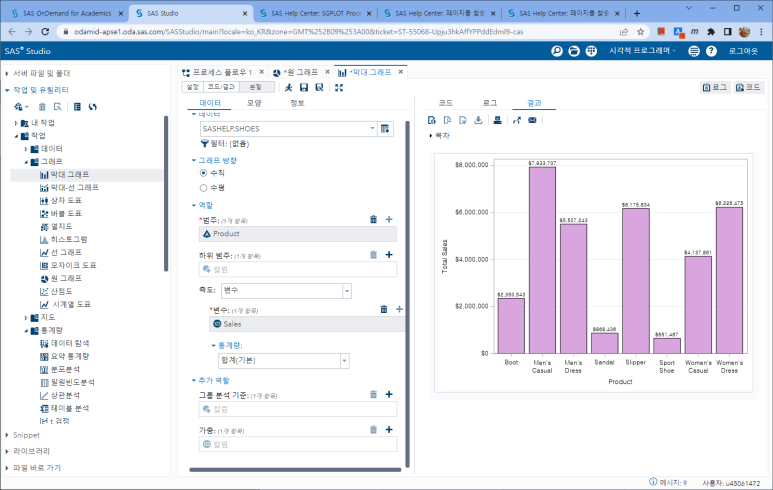Open the 정보 tab
Screen dimensions: 773x490
coord(297,103)
